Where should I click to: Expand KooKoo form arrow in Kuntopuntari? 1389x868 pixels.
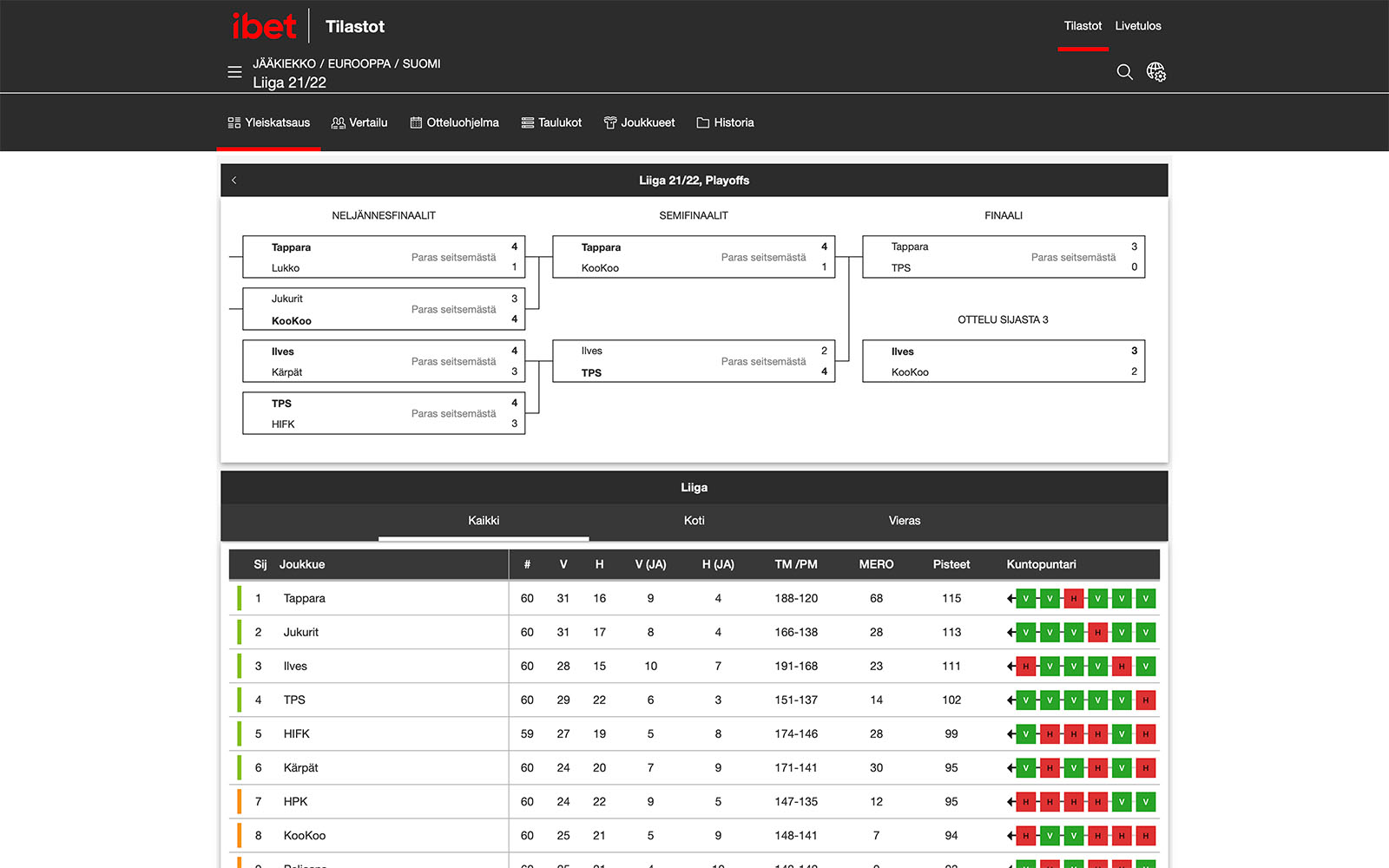pos(1010,835)
